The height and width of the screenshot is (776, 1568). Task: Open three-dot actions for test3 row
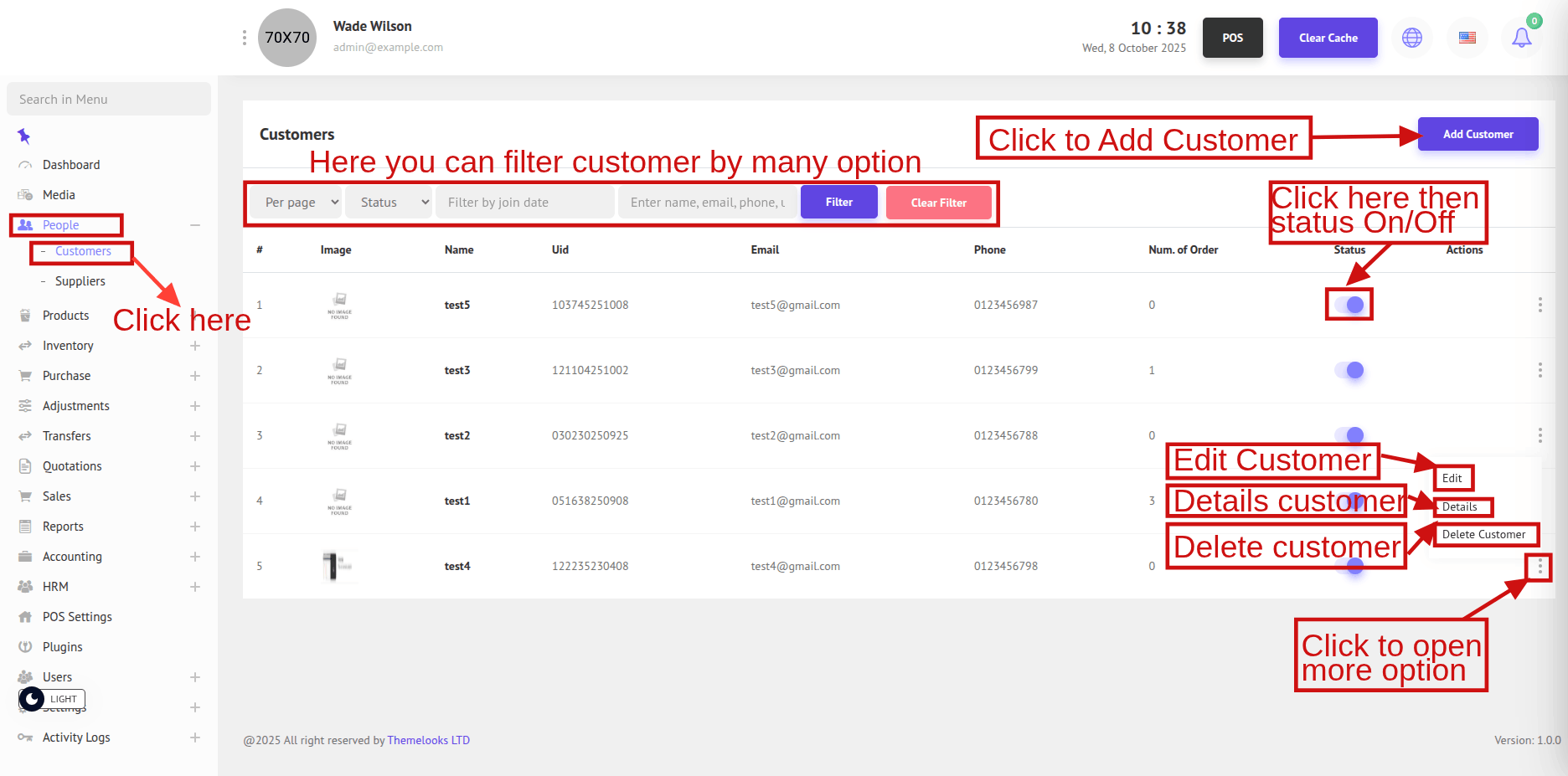[x=1540, y=370]
